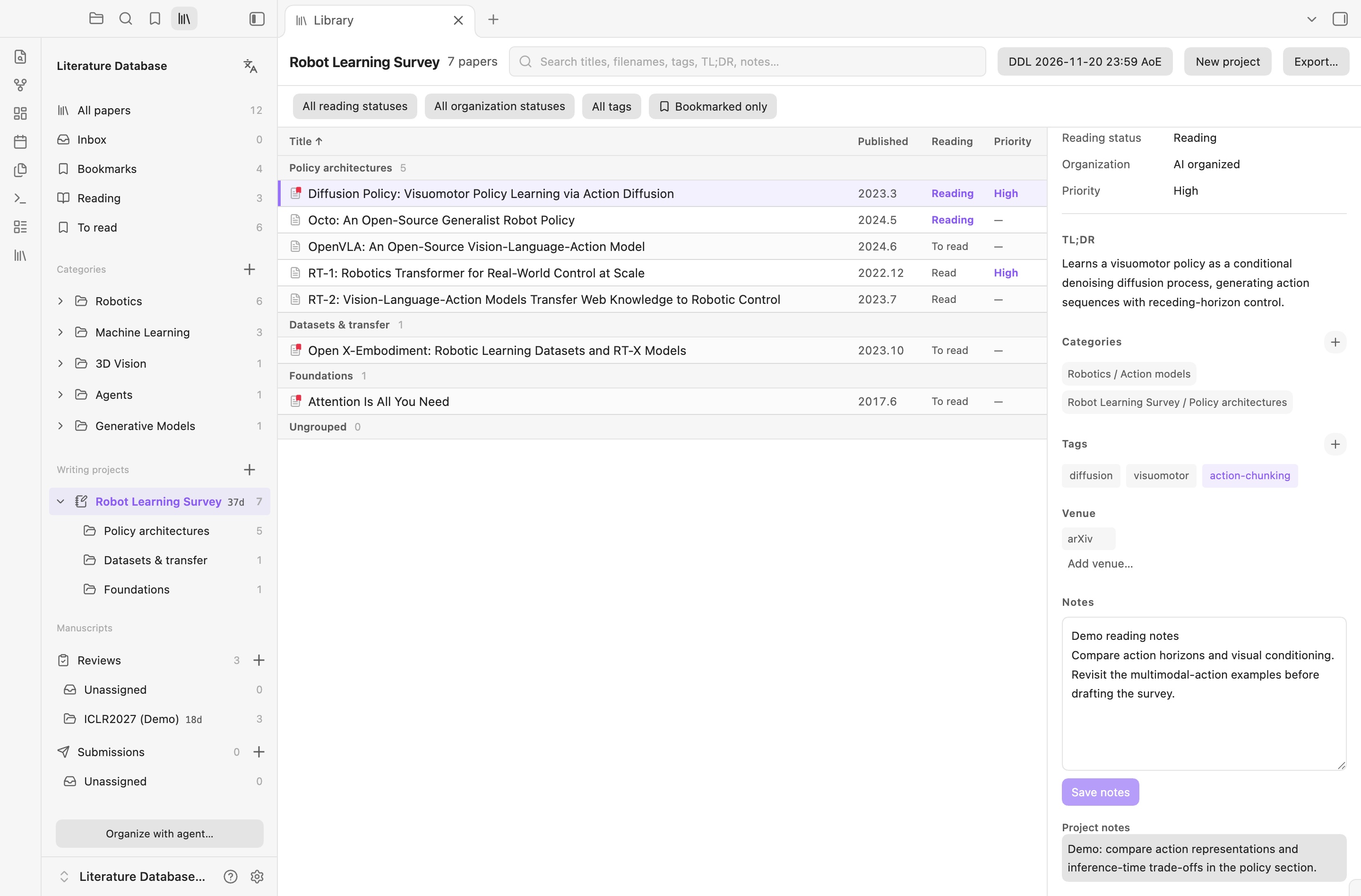Open All tags filter dropdown
Image resolution: width=1361 pixels, height=896 pixels.
[x=612, y=106]
